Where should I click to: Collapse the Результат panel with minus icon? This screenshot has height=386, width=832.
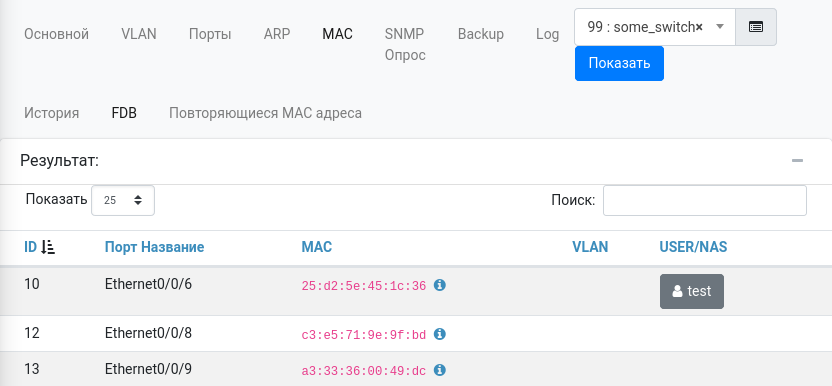[797, 161]
